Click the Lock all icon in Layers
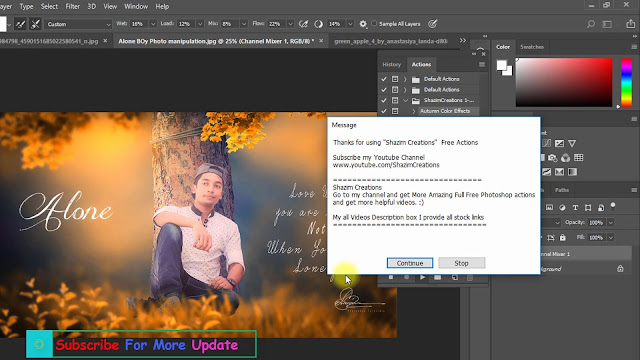This screenshot has width=640, height=360. coord(562,237)
